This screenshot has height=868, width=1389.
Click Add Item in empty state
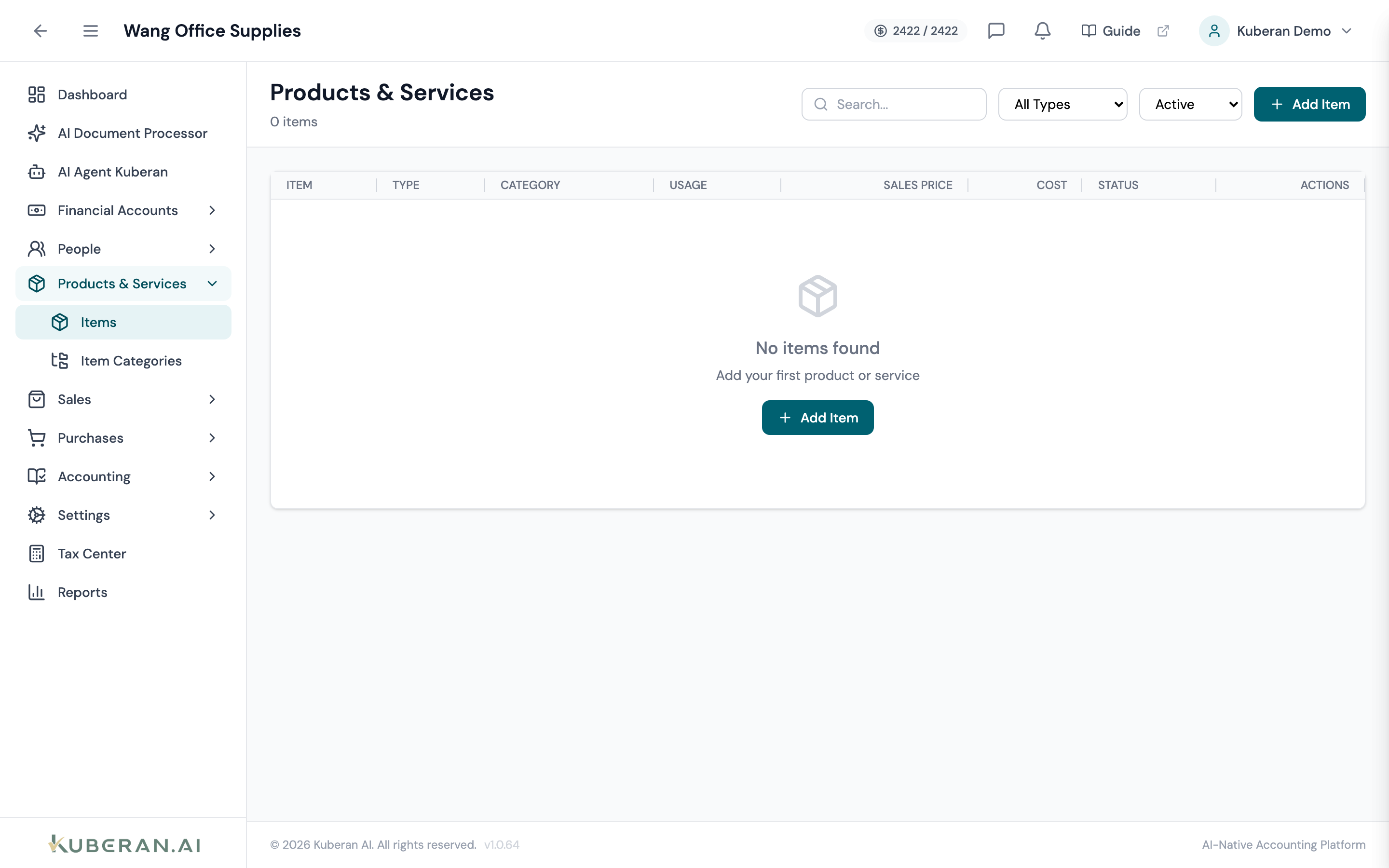tap(817, 417)
